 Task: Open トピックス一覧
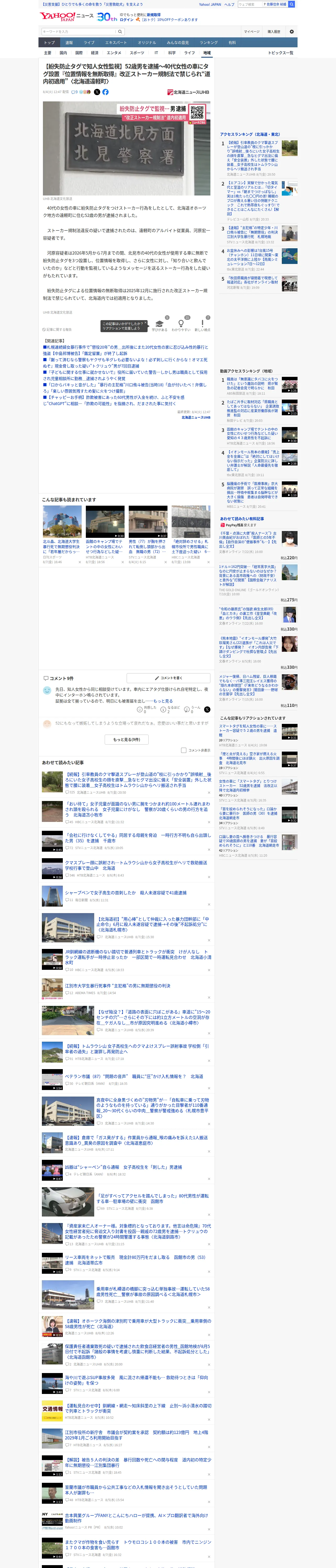281,53
